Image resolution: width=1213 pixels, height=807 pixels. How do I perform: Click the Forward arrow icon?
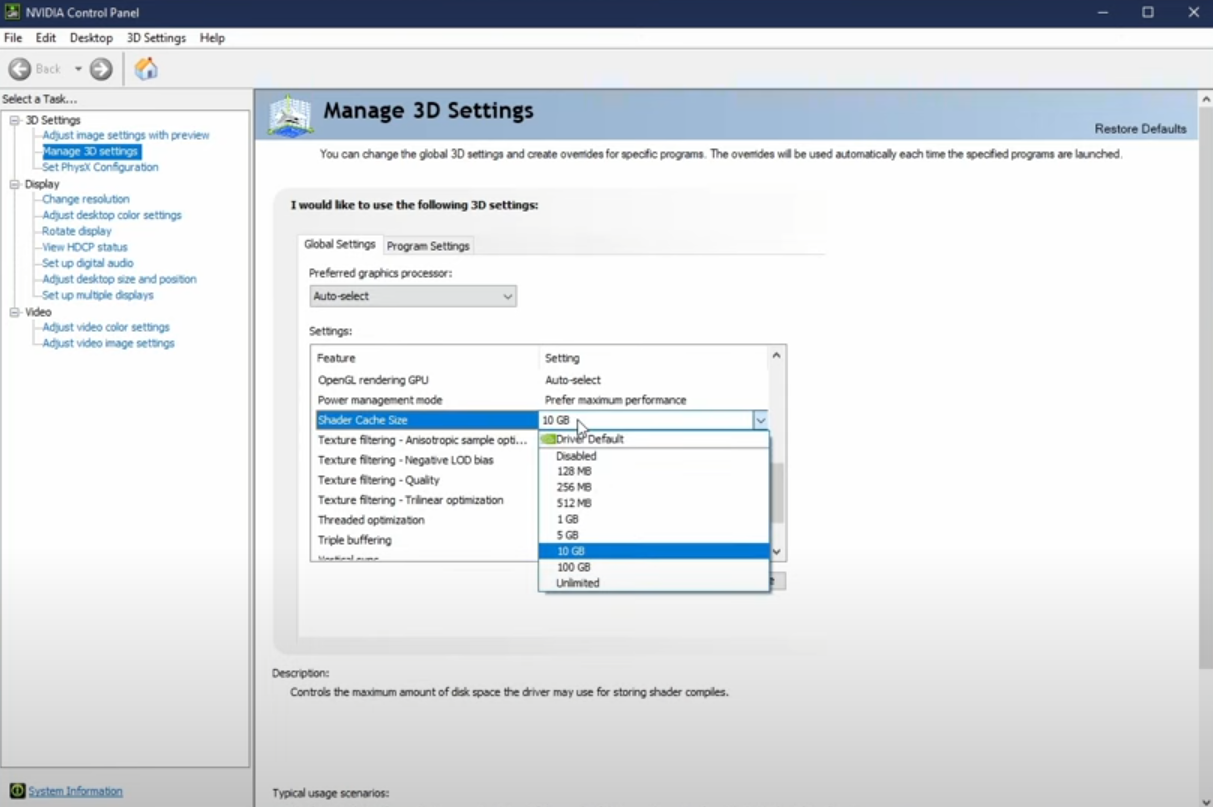(101, 69)
